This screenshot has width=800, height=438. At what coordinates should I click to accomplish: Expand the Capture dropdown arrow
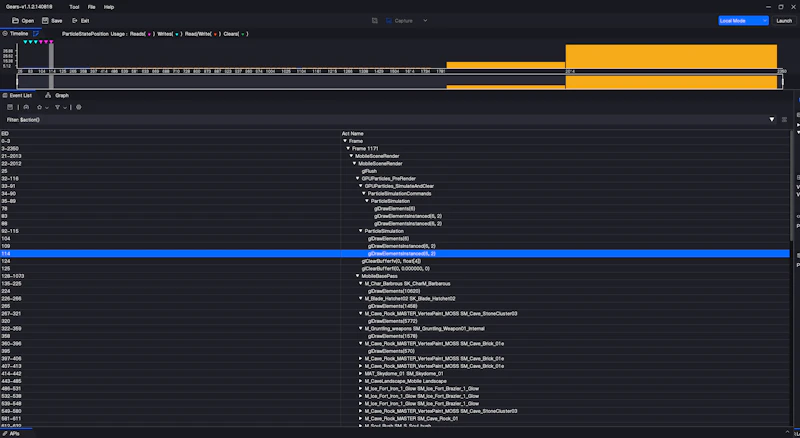[x=425, y=21]
